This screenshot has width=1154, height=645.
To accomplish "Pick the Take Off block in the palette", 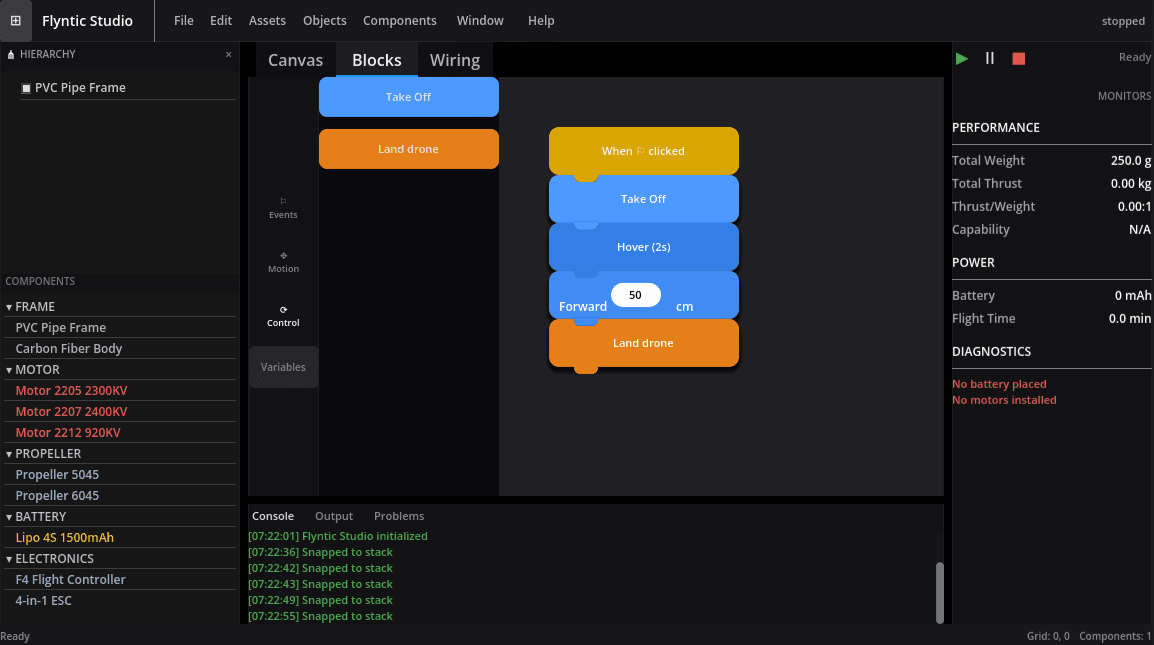I will (408, 97).
